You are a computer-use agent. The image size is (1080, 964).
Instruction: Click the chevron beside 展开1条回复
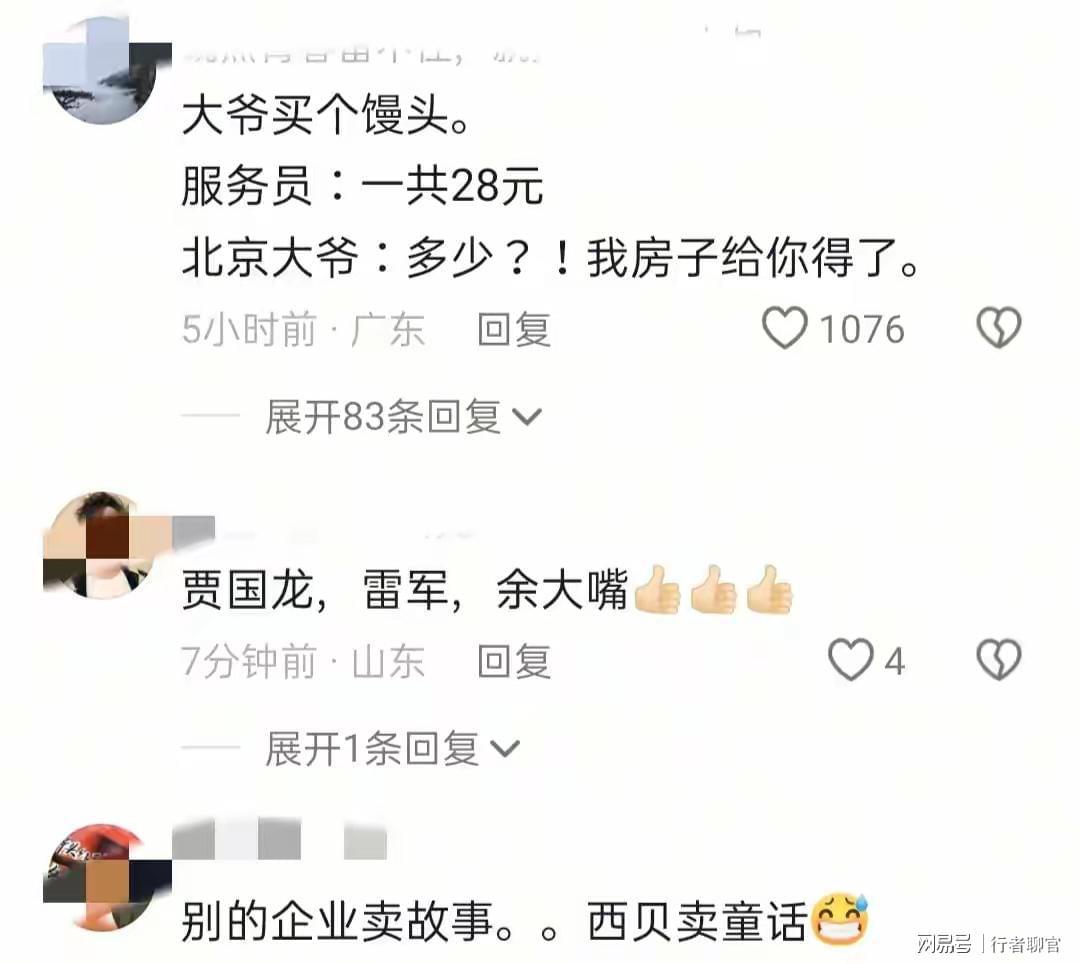[505, 749]
